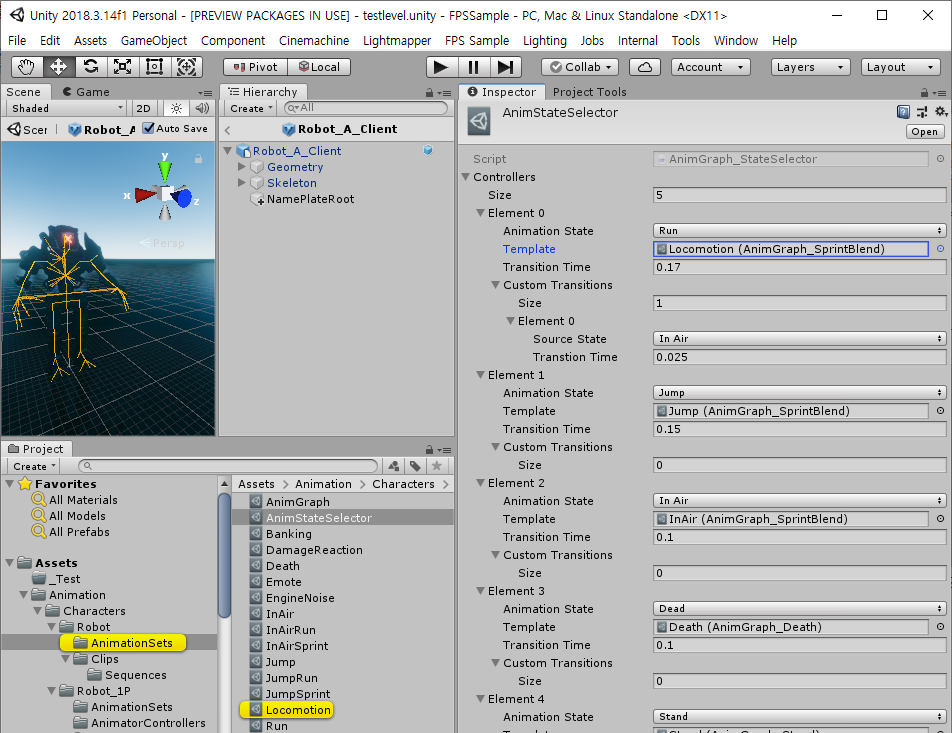Image resolution: width=952 pixels, height=733 pixels.
Task: Select the Hand tool in toolbar
Action: 26,67
